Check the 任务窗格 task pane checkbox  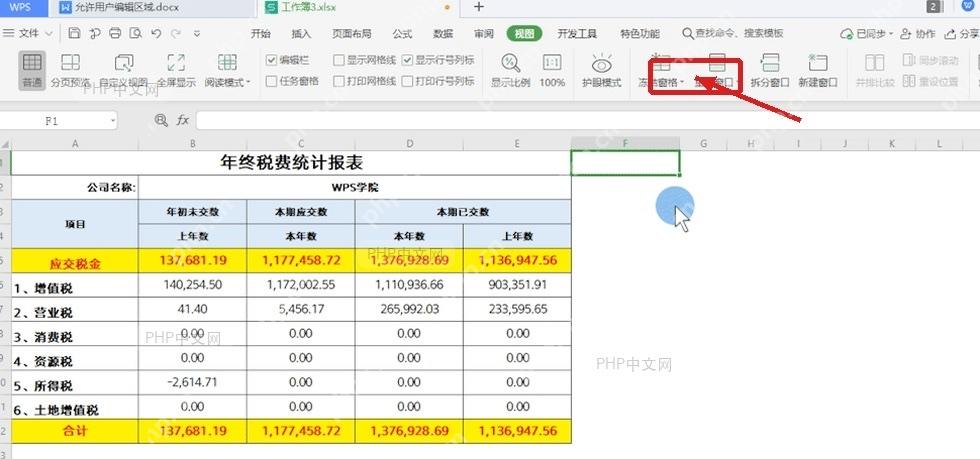271,81
